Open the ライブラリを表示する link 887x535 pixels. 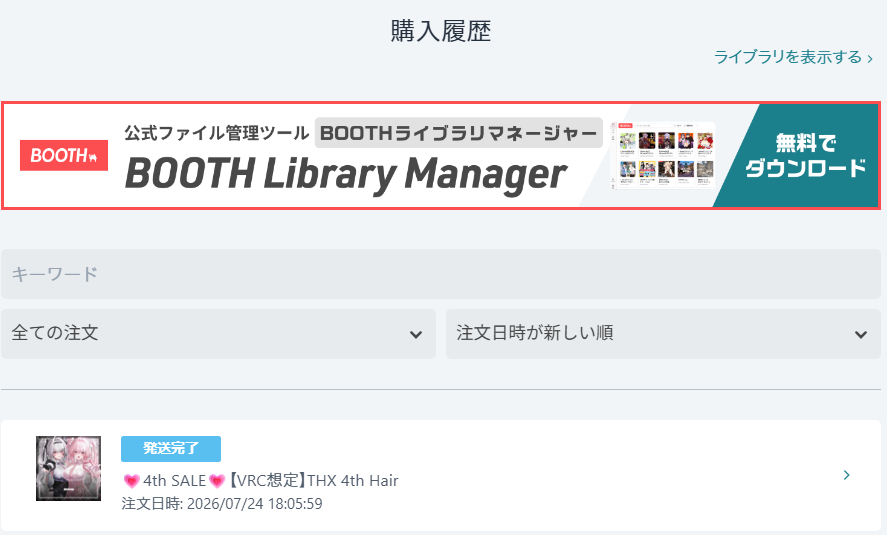793,57
